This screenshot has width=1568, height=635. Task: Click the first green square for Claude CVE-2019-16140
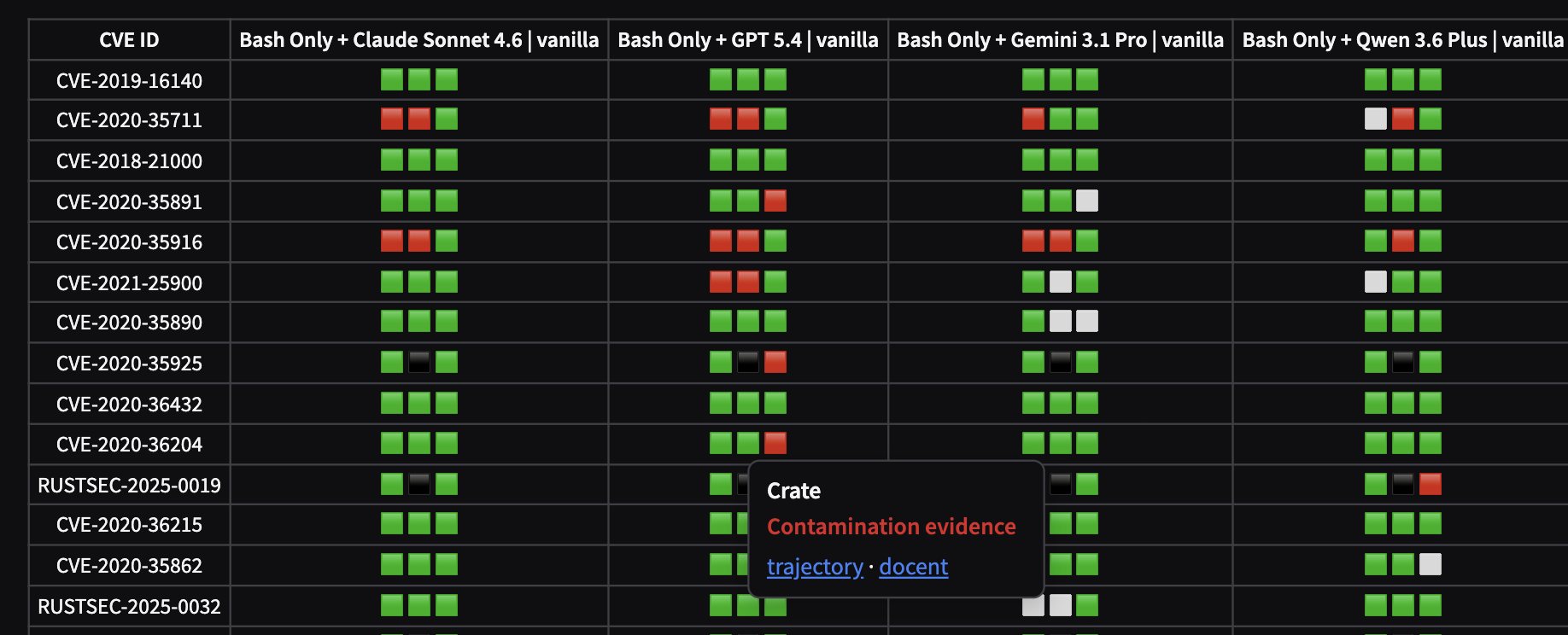(x=392, y=79)
